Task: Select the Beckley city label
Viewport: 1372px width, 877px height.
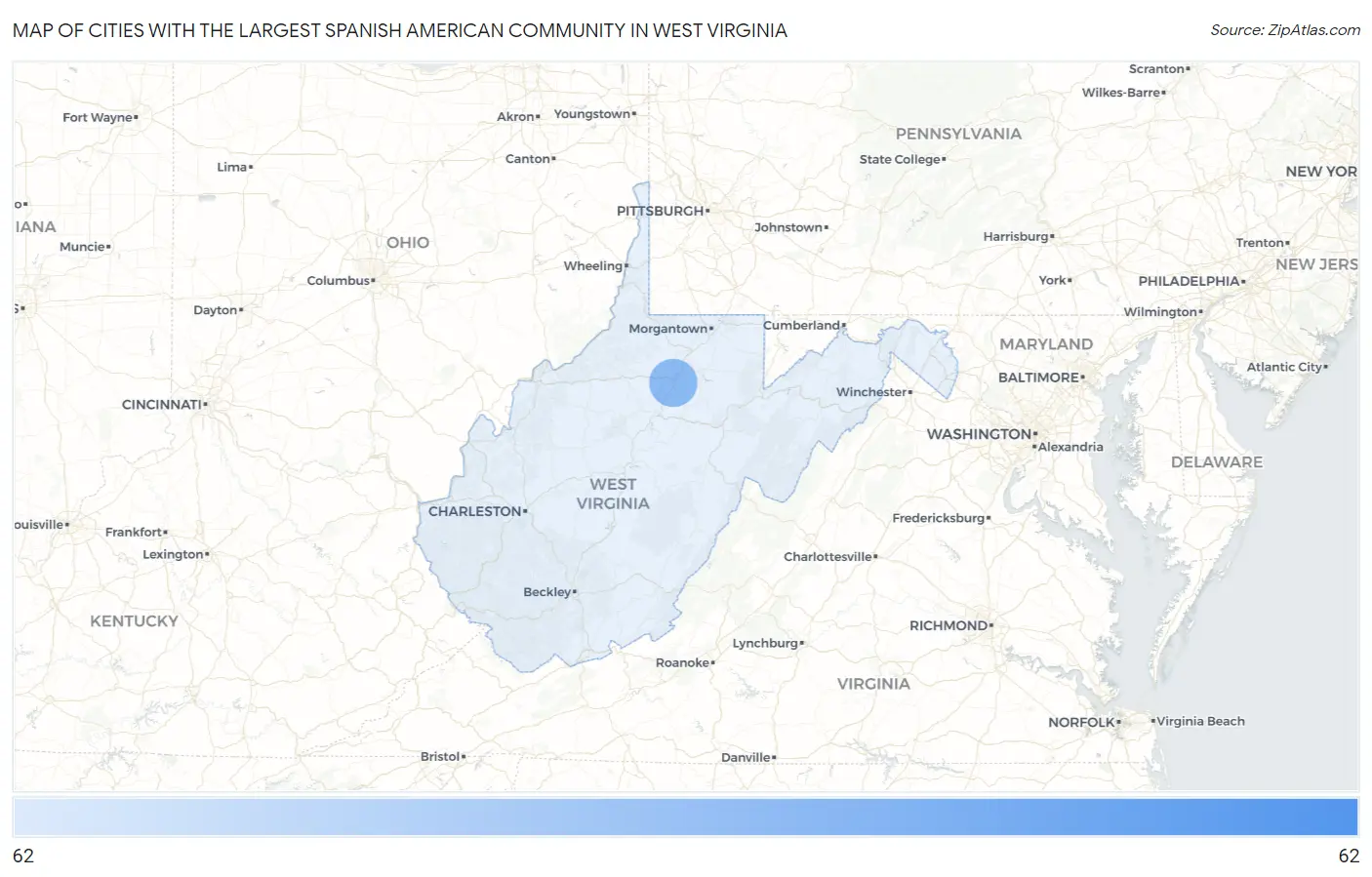Action: click(x=547, y=592)
